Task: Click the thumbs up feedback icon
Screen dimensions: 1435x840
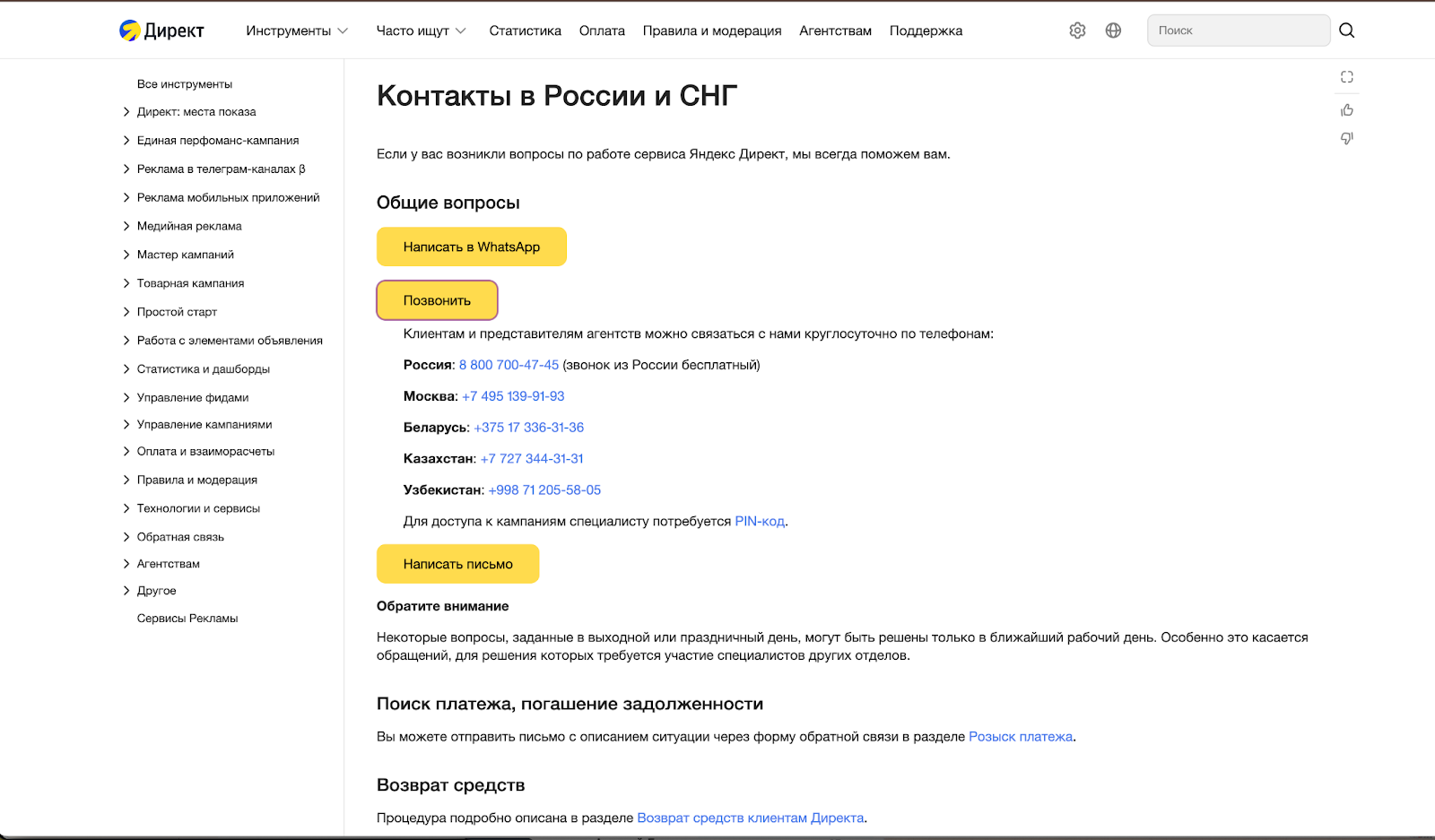Action: tap(1346, 110)
